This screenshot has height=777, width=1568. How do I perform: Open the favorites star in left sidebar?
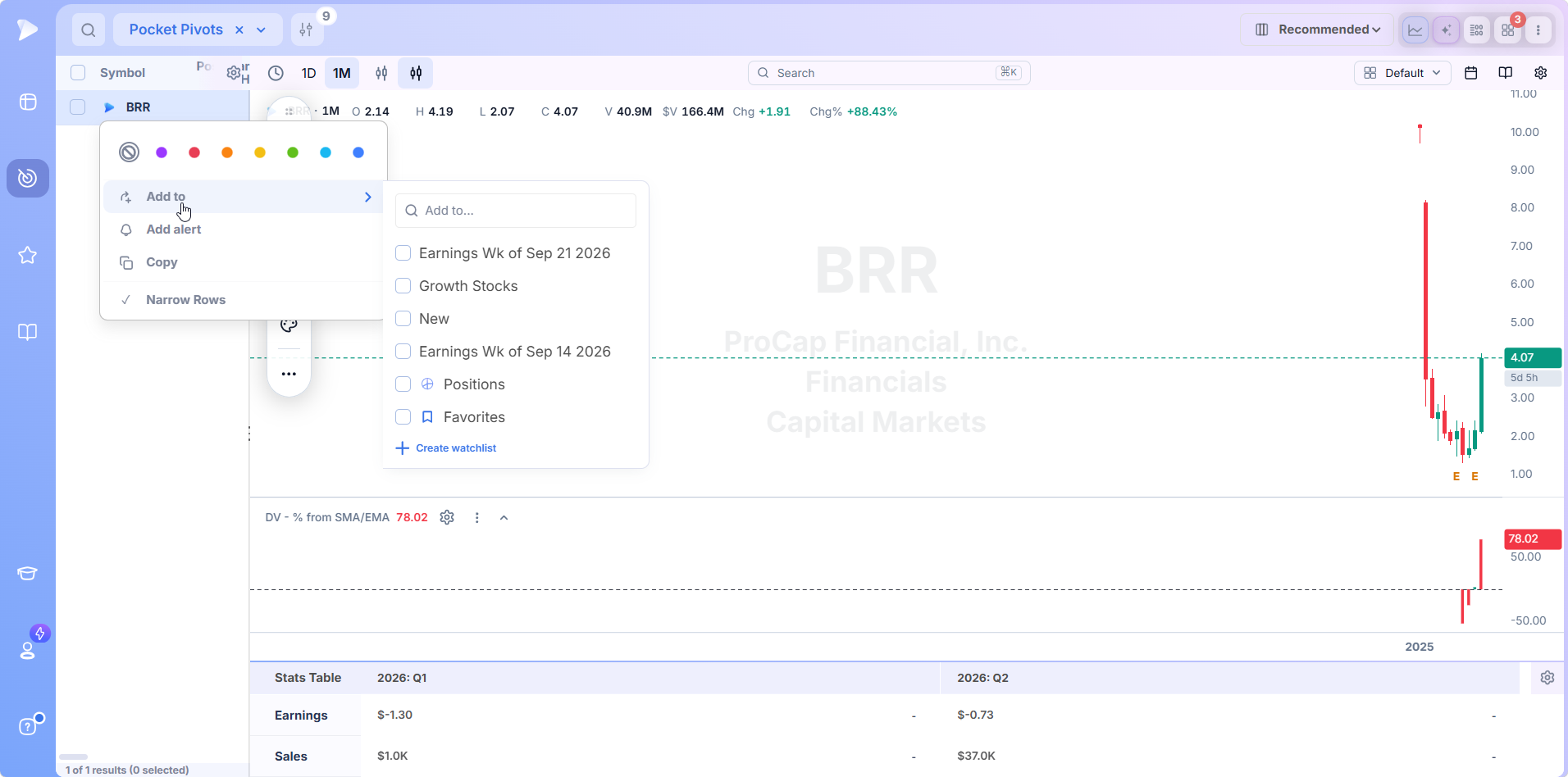pyautogui.click(x=28, y=255)
